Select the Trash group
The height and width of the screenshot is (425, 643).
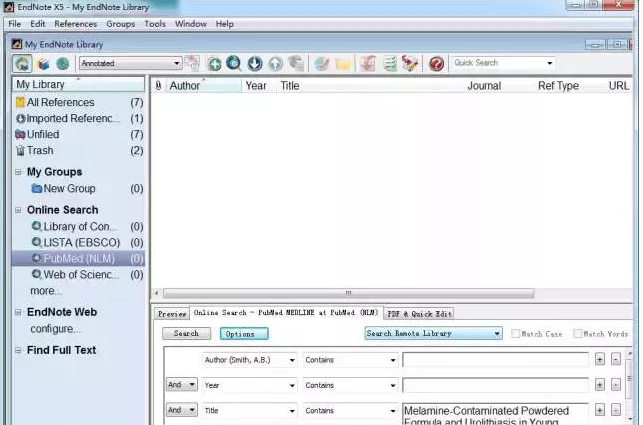pyautogui.click(x=79, y=151)
